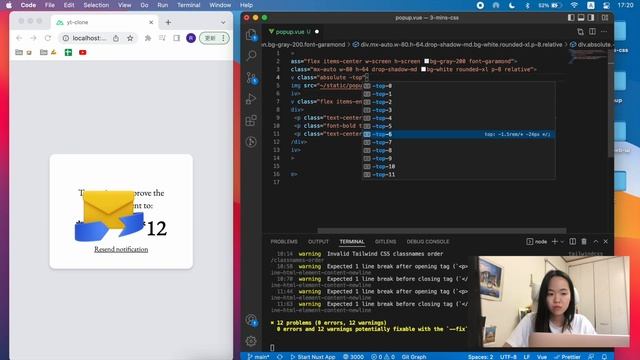
Task: Accept the highlighted -top-6 suggestion
Action: pos(458,134)
